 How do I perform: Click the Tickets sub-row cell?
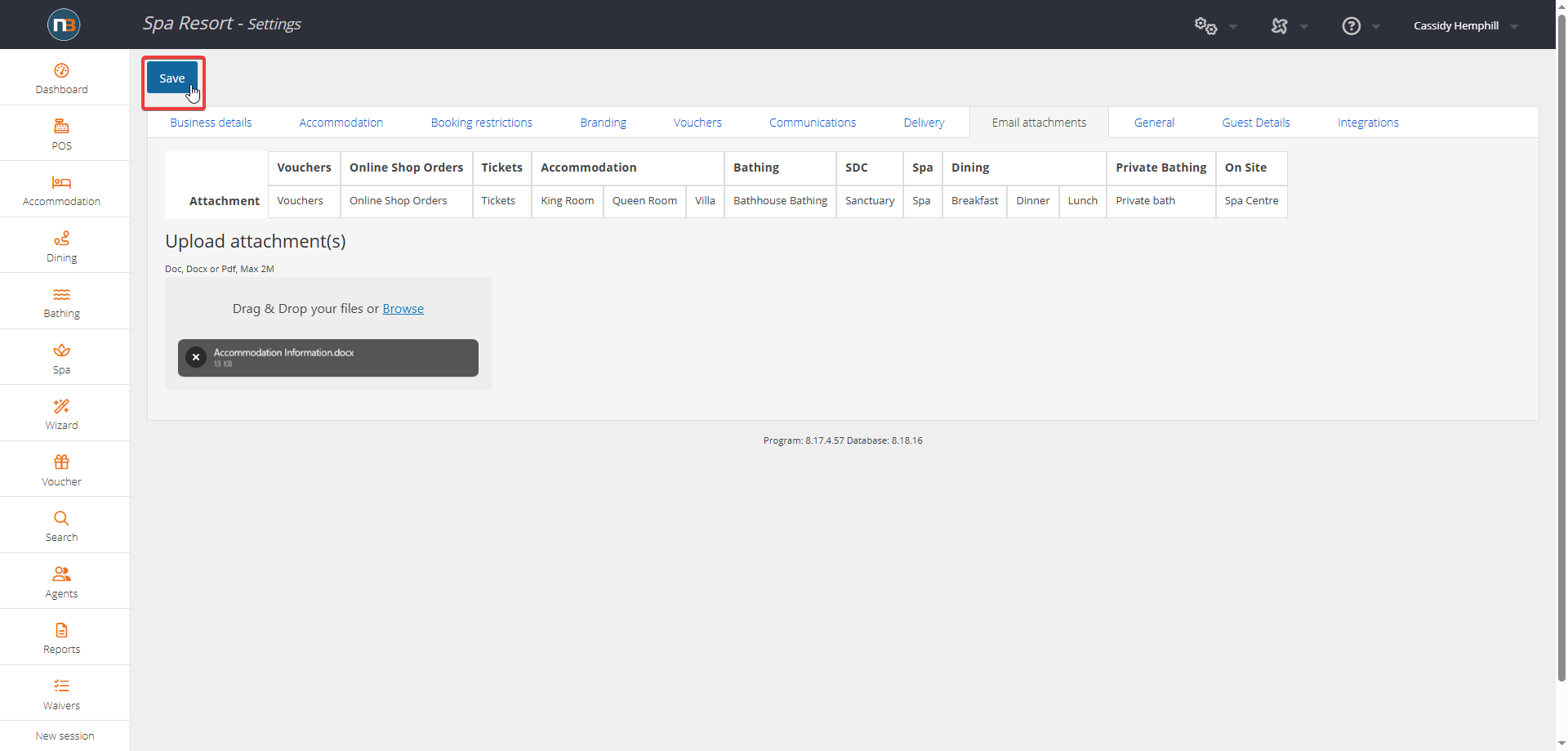(x=502, y=201)
